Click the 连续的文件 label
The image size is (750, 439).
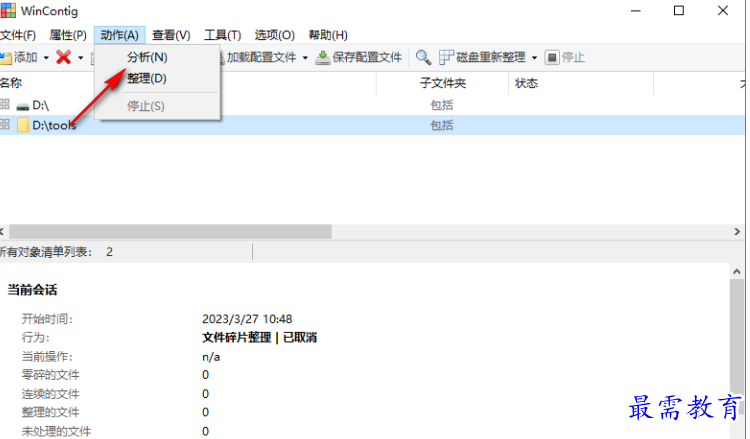50,394
